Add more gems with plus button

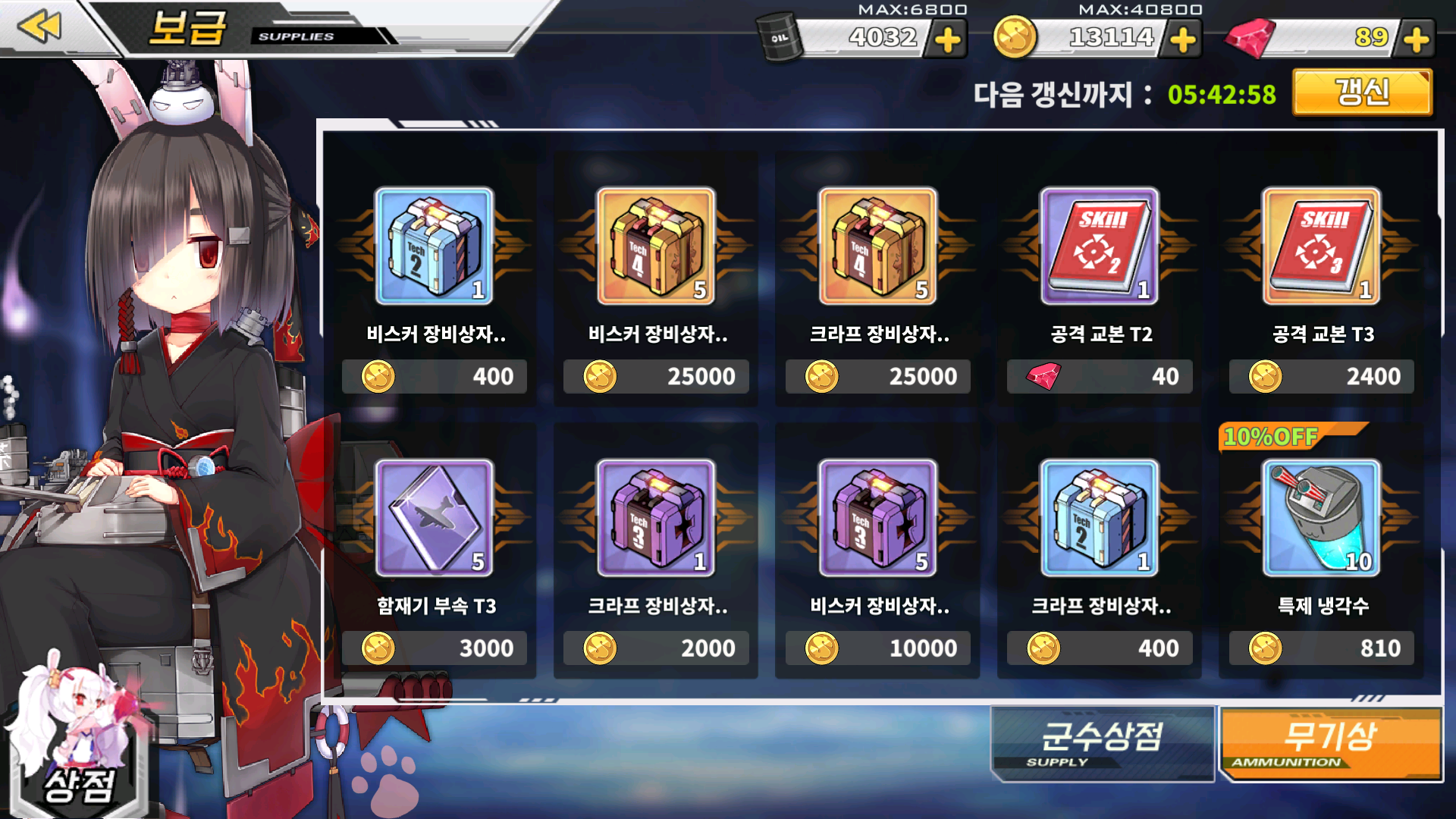pos(1417,39)
